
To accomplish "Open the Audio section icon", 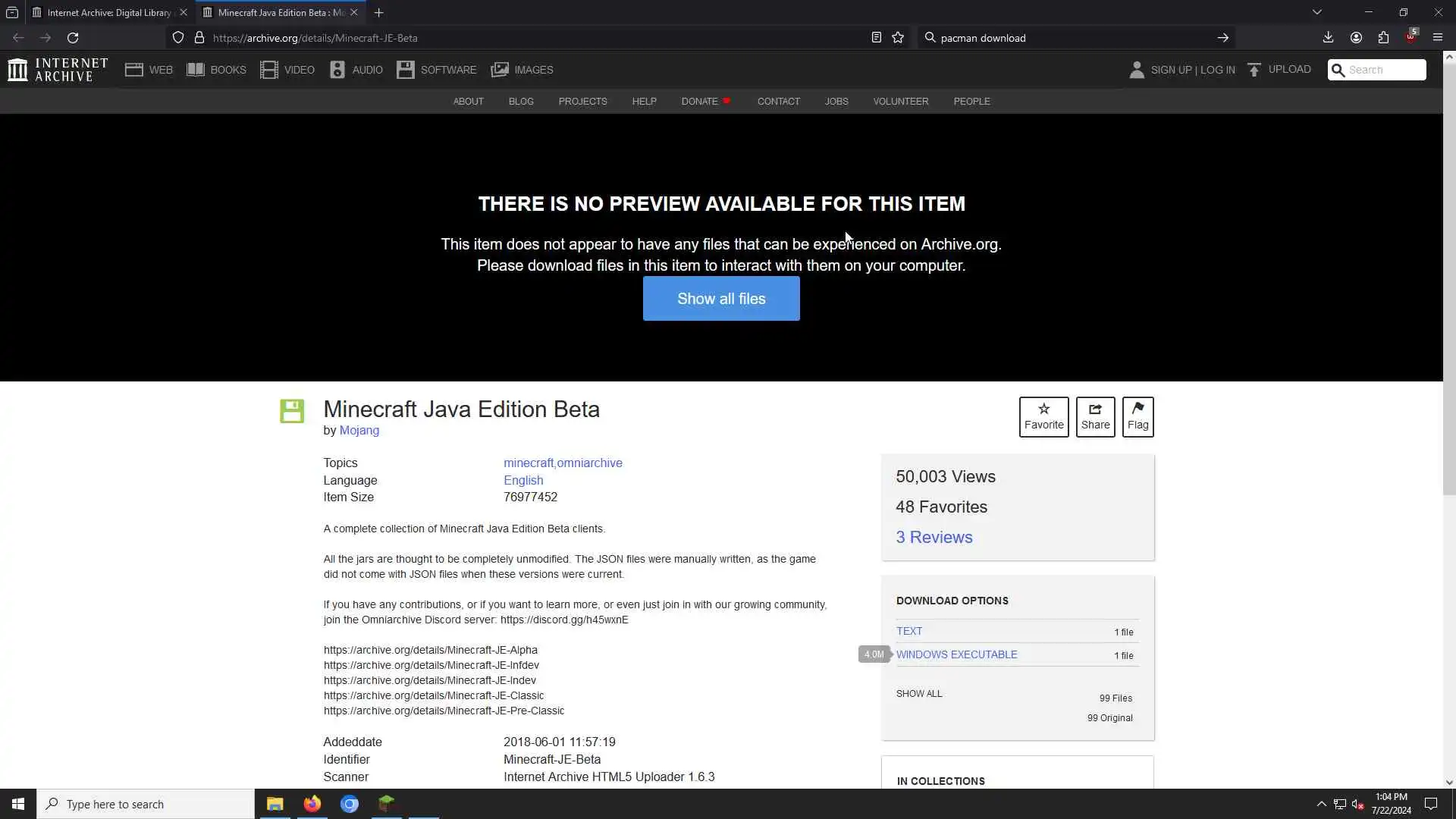I will (337, 70).
